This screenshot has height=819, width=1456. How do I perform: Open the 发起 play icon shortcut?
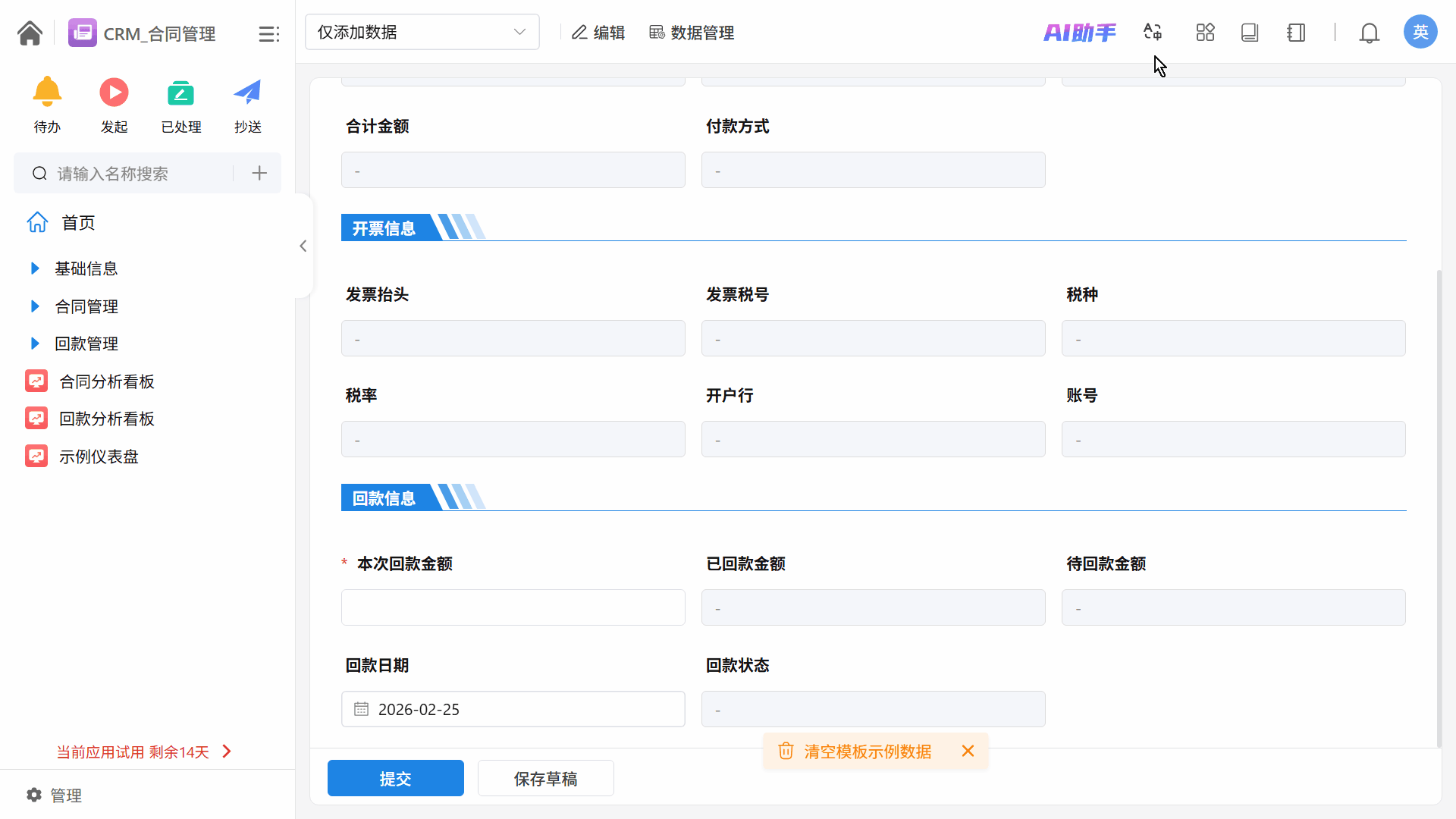click(x=114, y=93)
